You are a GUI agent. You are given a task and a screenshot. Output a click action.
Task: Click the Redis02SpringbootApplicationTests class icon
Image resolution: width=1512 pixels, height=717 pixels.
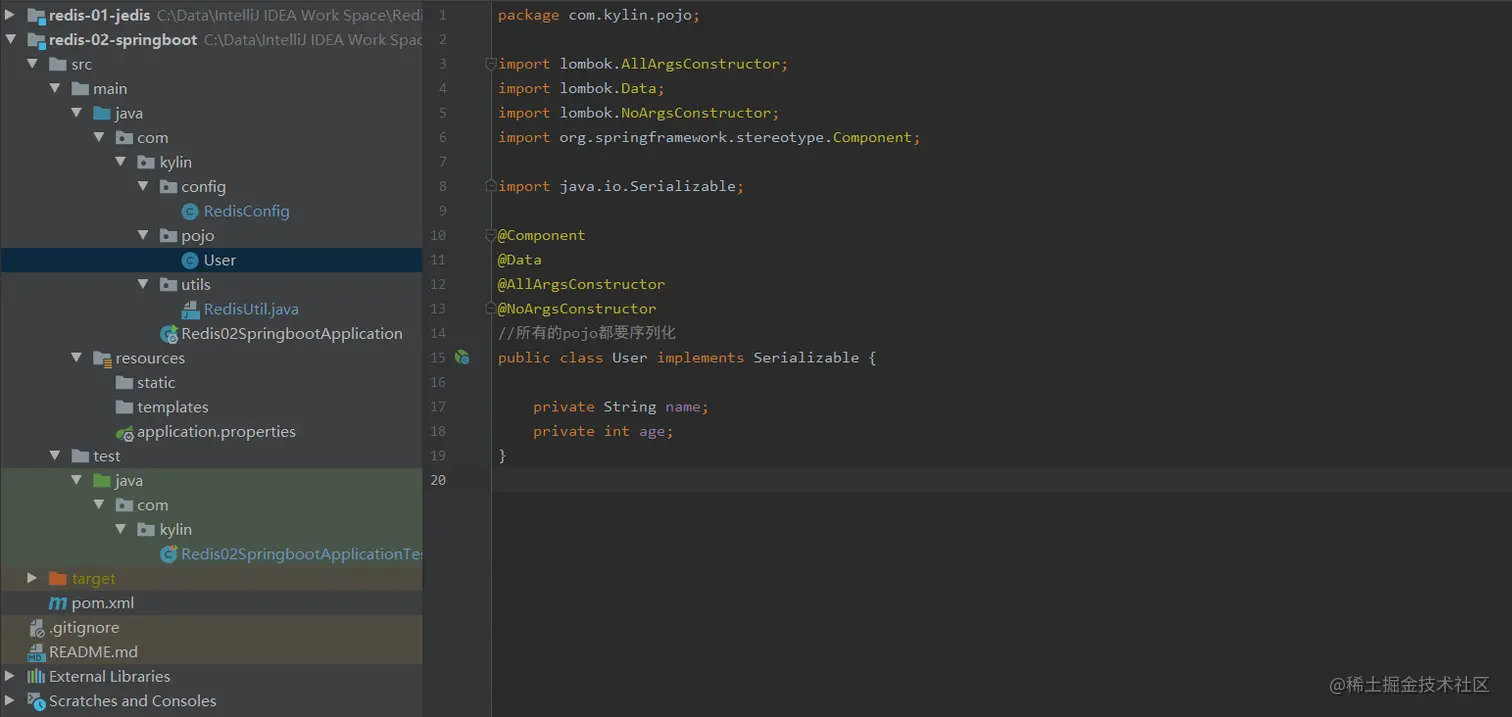(x=169, y=554)
